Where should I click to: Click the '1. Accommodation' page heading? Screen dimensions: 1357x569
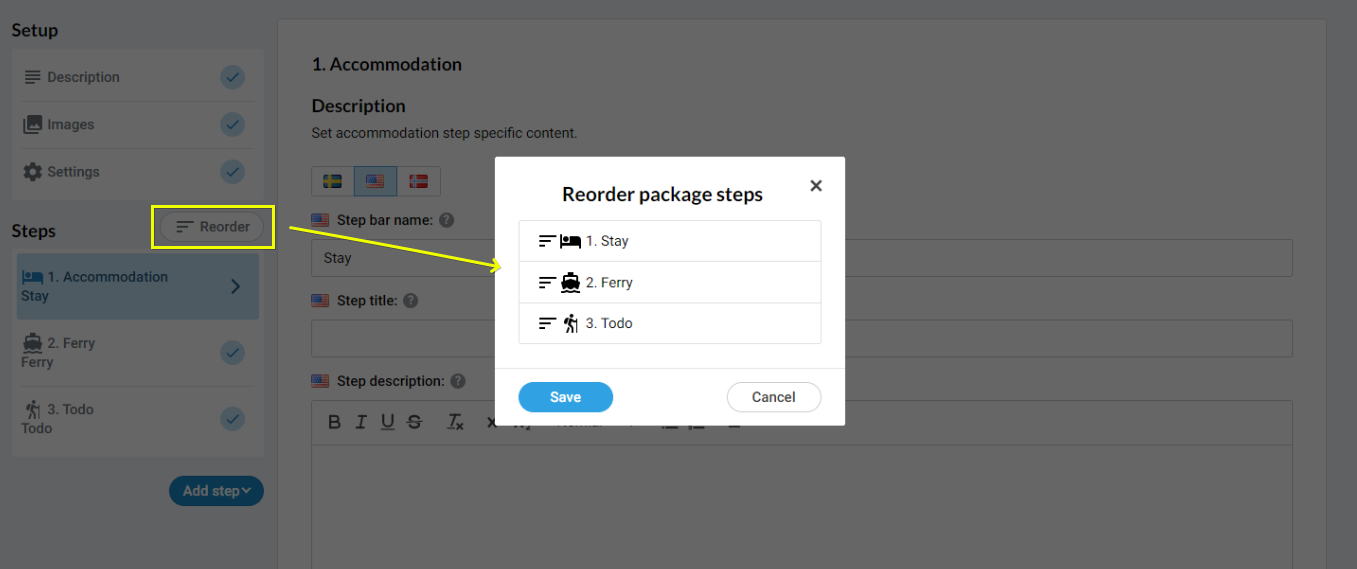click(x=387, y=64)
